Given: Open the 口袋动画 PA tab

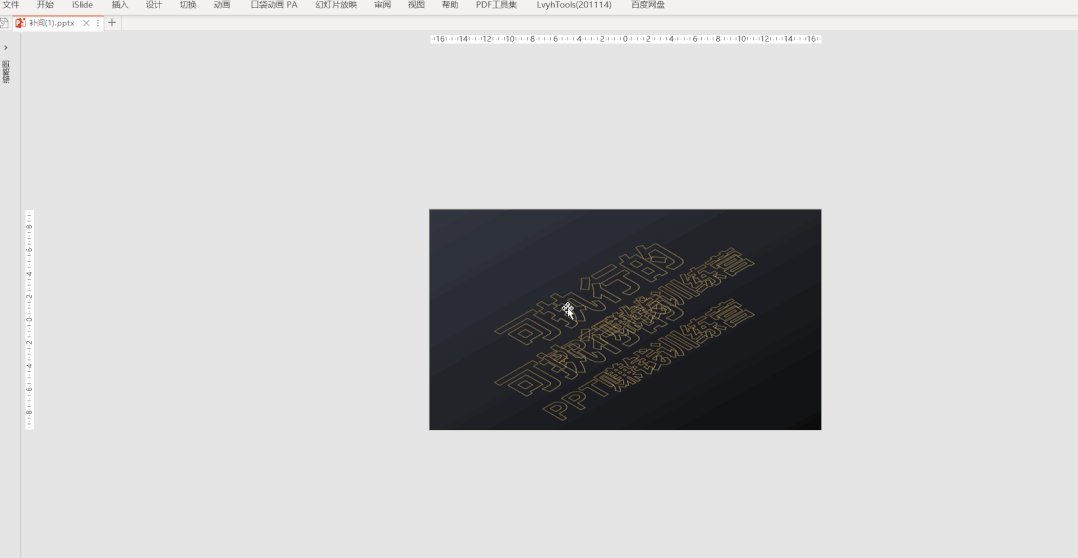Looking at the screenshot, I should click(x=274, y=5).
